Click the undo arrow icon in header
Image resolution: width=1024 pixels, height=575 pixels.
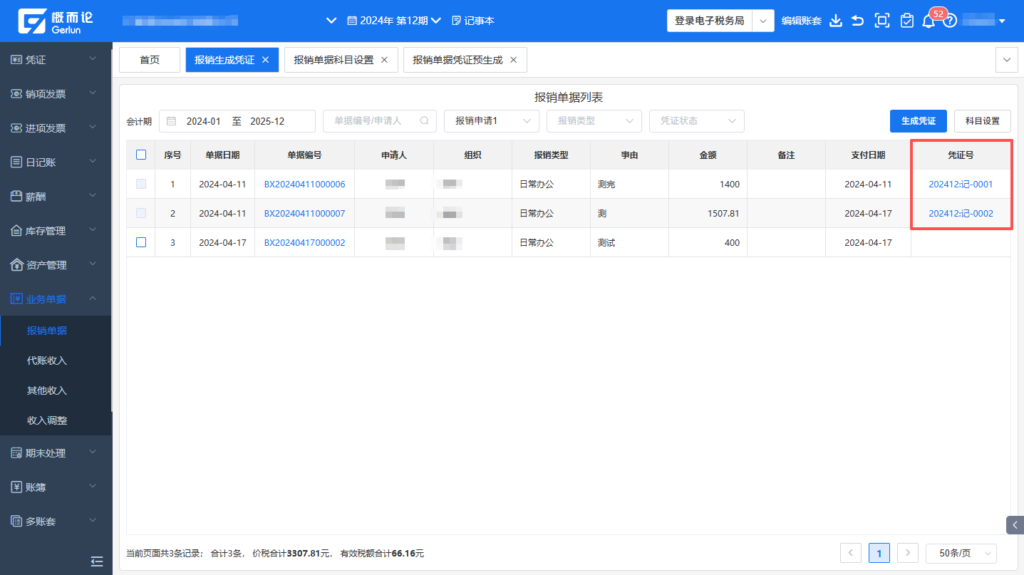[x=858, y=20]
